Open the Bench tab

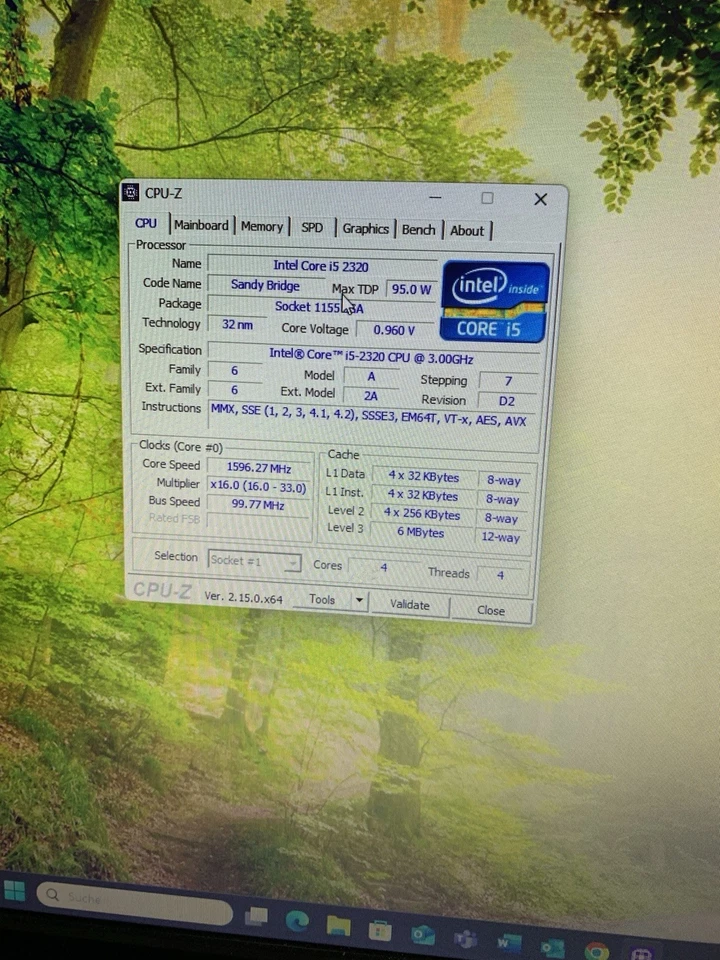pos(418,230)
